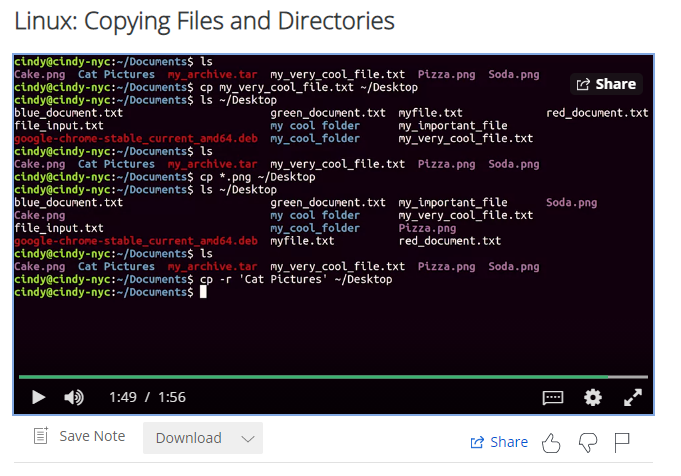The width and height of the screenshot is (681, 476).
Task: Click the Share overlay button in video
Action: coord(606,84)
